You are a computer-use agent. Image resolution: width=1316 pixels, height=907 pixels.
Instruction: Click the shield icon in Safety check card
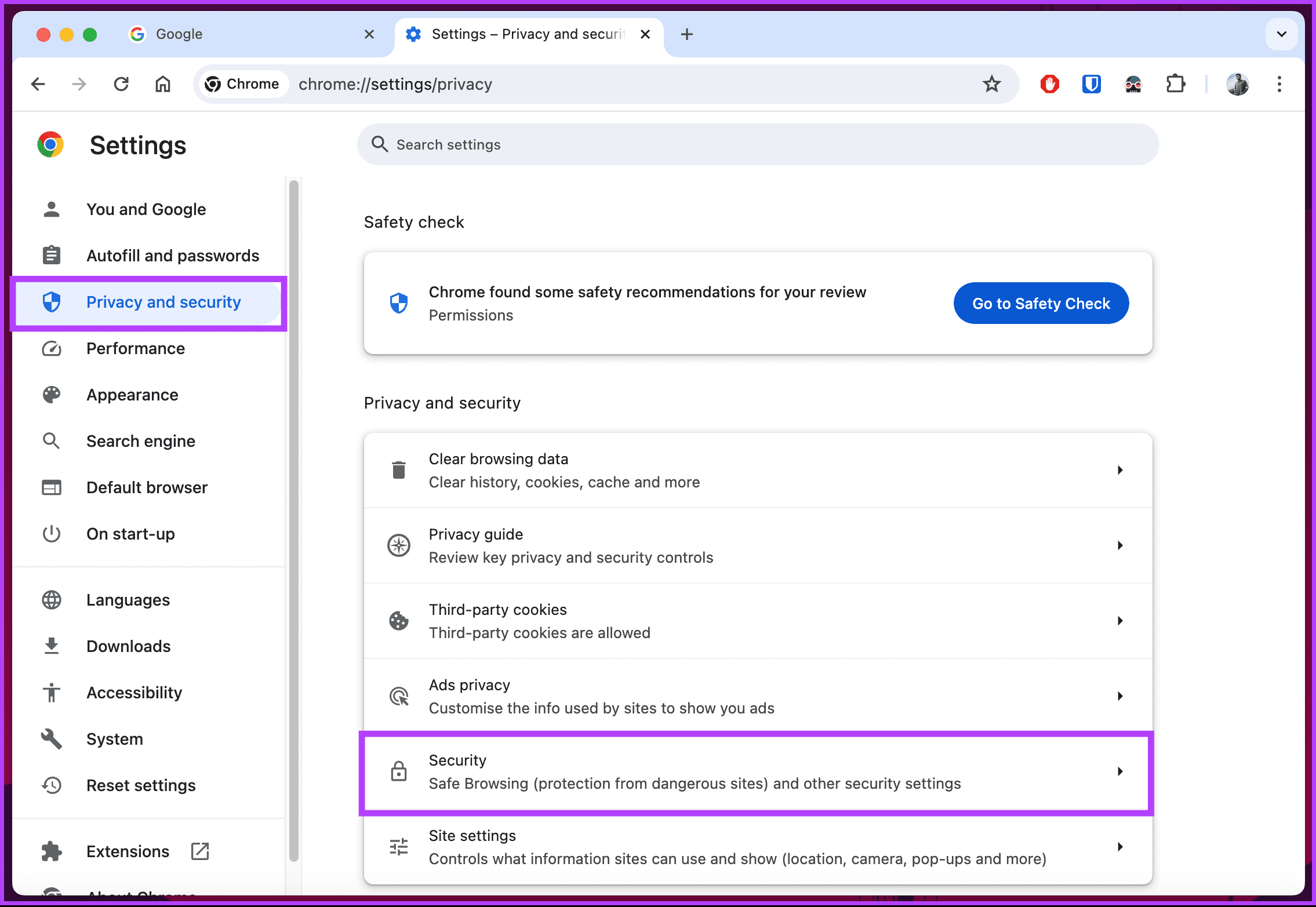coord(399,303)
